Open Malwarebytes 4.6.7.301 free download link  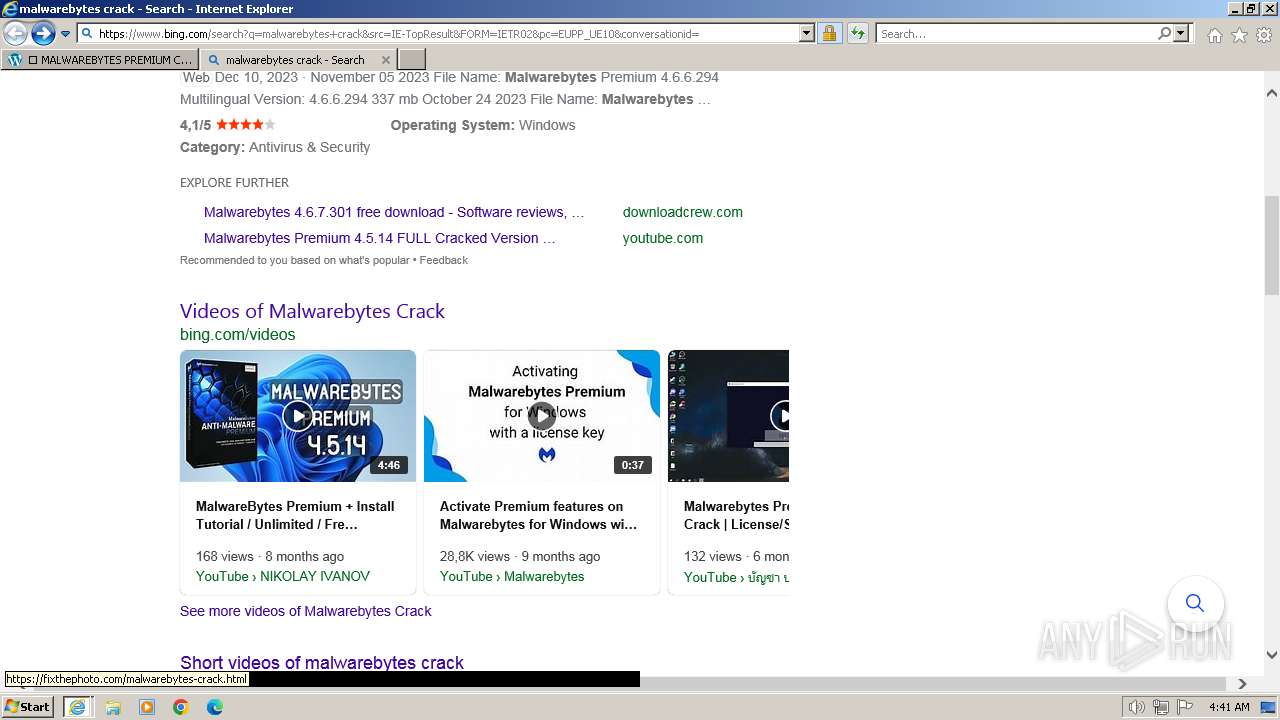pos(394,212)
